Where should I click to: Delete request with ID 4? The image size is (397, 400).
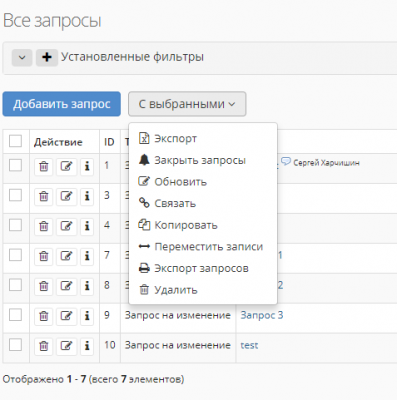[44, 226]
